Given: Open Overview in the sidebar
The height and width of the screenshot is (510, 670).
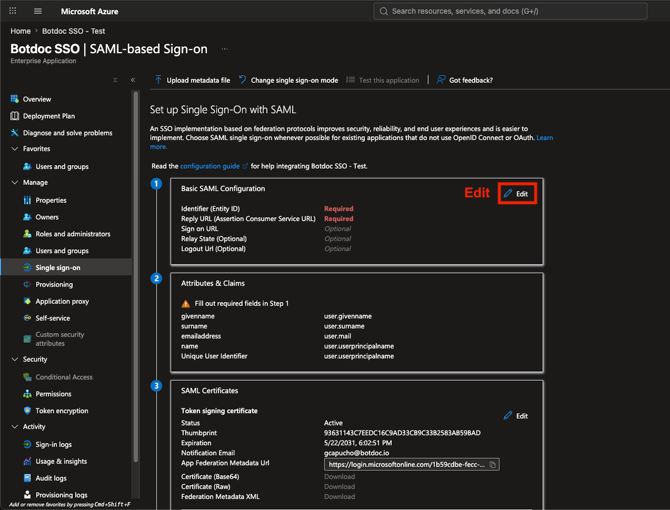Looking at the screenshot, I should pyautogui.click(x=37, y=99).
